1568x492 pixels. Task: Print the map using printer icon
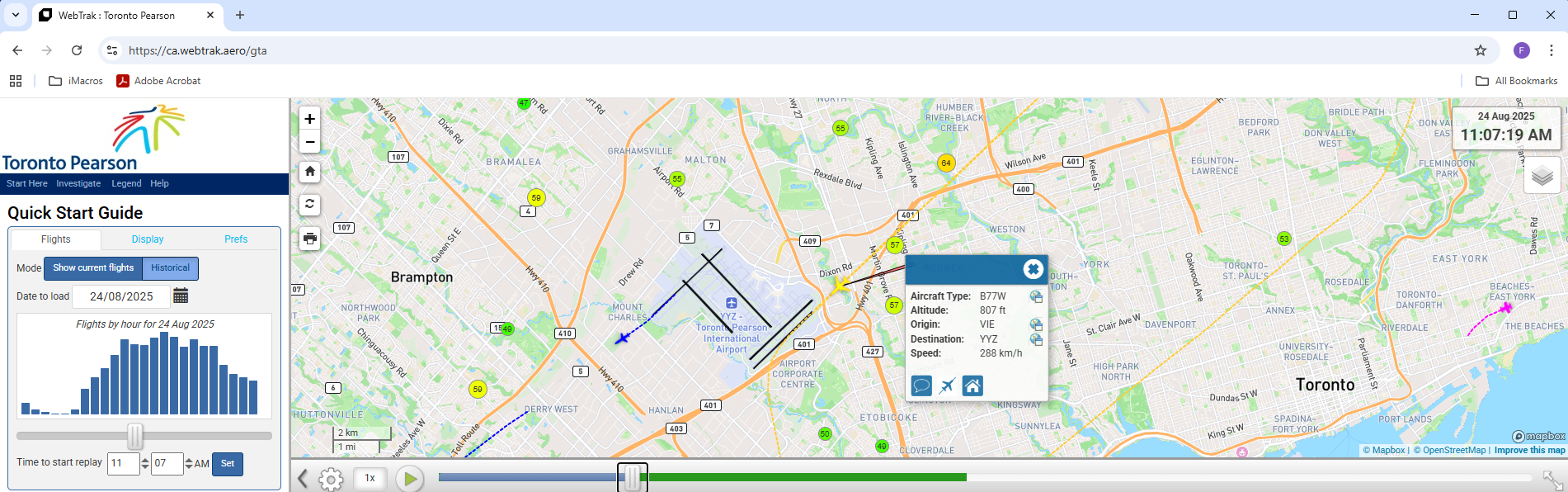(309, 239)
